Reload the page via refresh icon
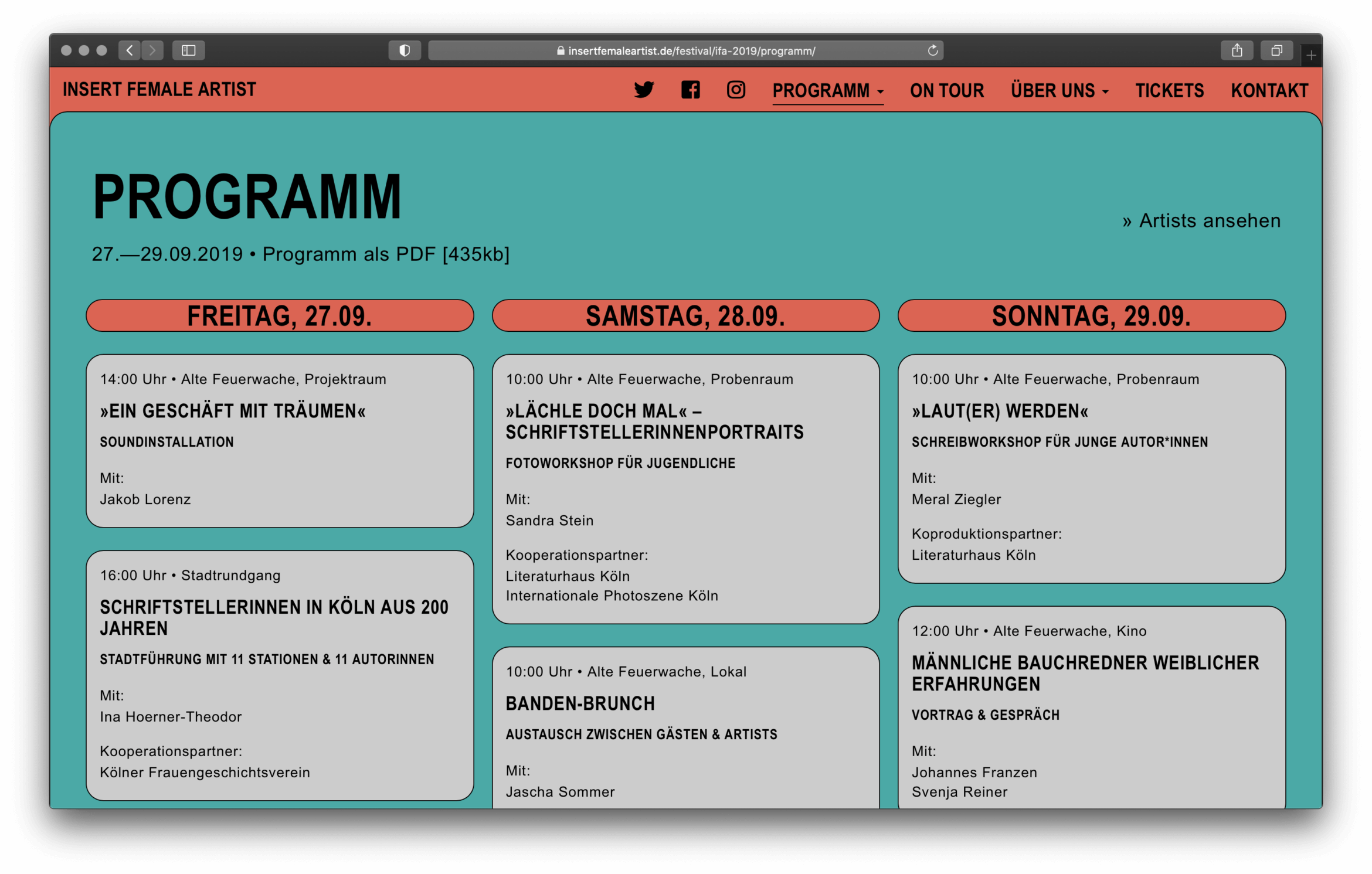The width and height of the screenshot is (1372, 874). (932, 50)
